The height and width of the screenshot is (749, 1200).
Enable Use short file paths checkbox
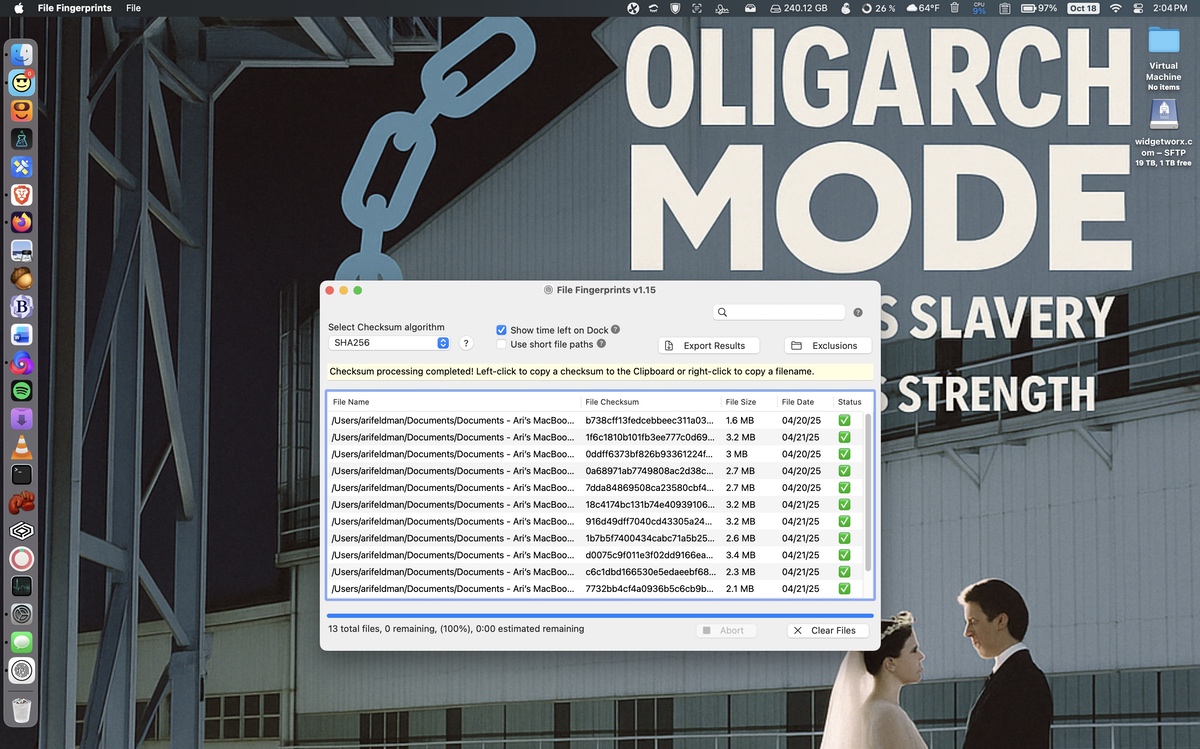coord(502,344)
